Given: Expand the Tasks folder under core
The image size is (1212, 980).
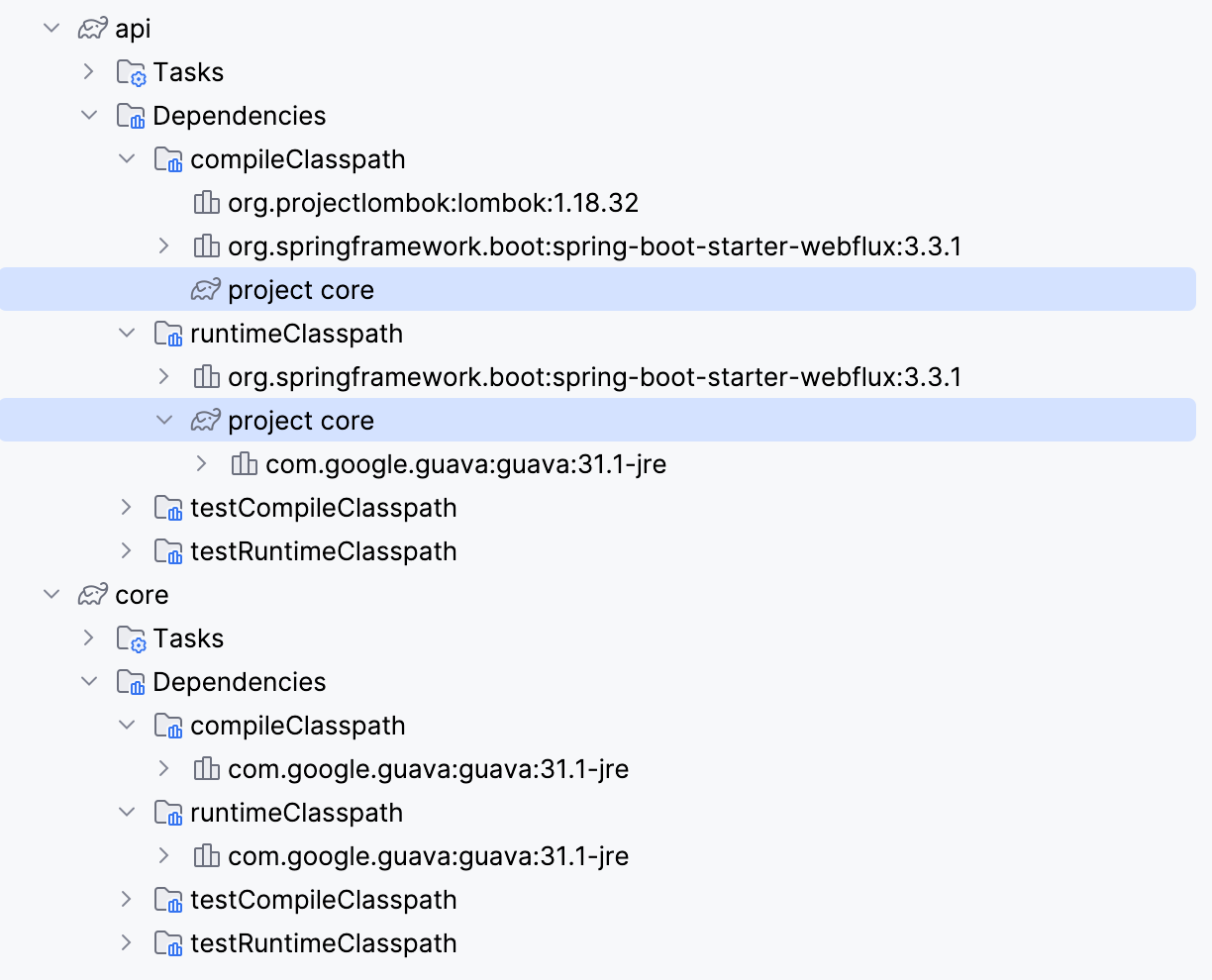Looking at the screenshot, I should 89,638.
